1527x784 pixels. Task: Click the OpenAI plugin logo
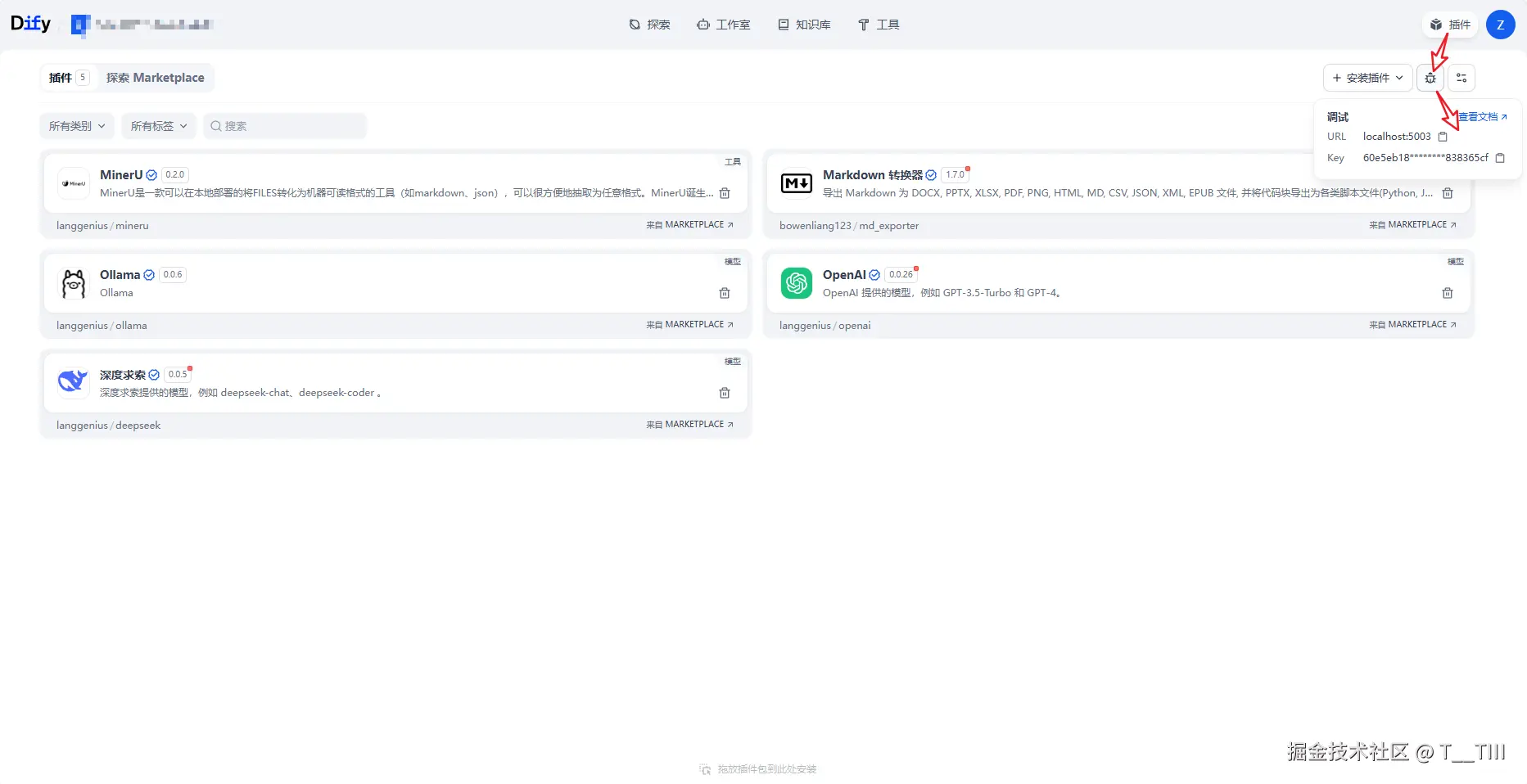click(x=797, y=283)
